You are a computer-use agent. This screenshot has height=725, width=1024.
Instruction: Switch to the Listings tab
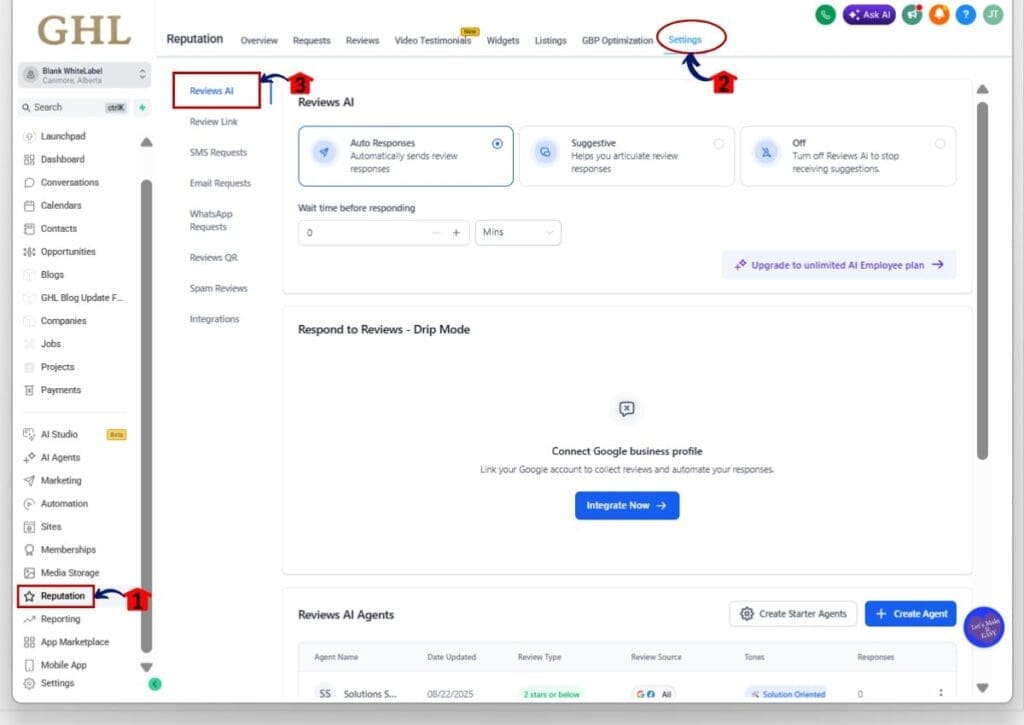click(x=551, y=40)
